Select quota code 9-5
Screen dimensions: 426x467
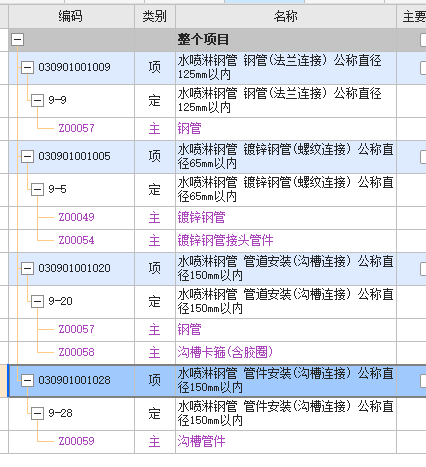[x=57, y=189]
